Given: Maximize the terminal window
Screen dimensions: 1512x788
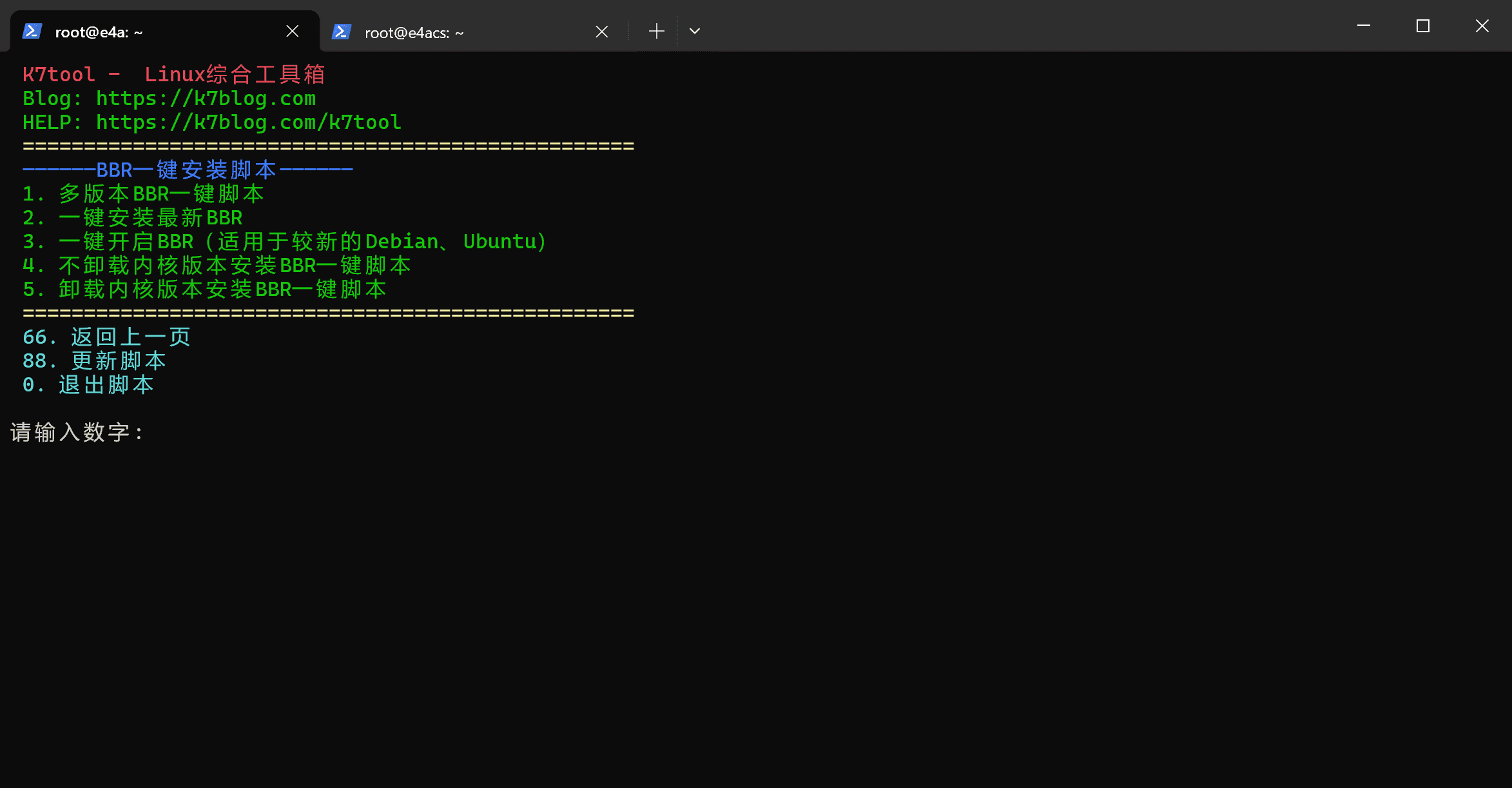Looking at the screenshot, I should click(1423, 26).
